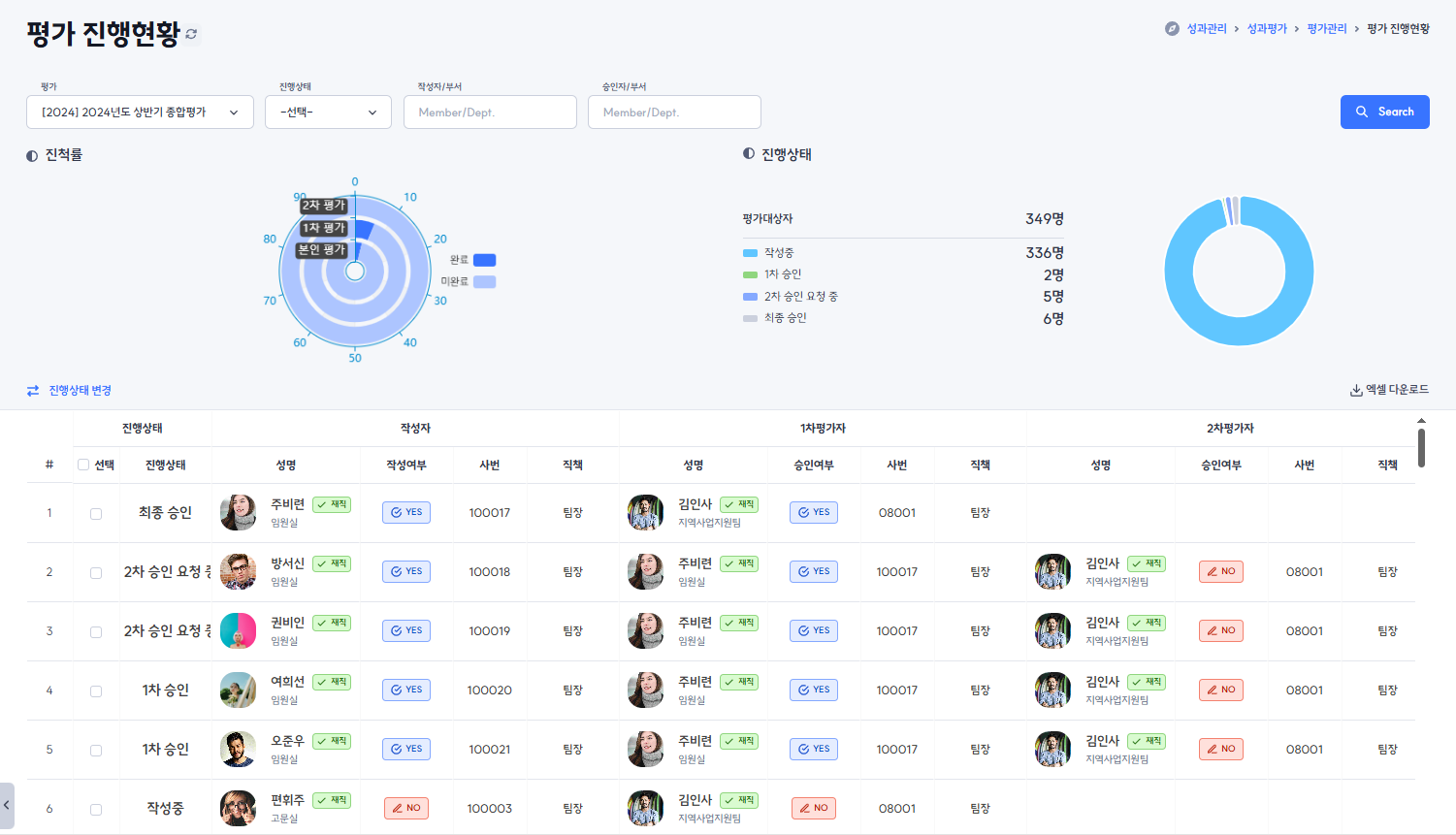Click row 1 author YES status badge
This screenshot has width=1456, height=835.
(x=406, y=513)
